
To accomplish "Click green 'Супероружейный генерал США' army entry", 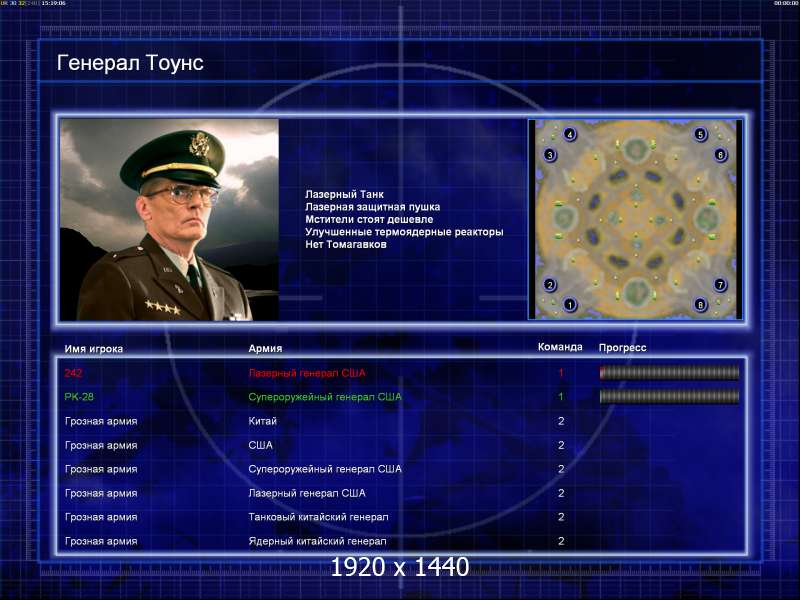I will 325,397.
